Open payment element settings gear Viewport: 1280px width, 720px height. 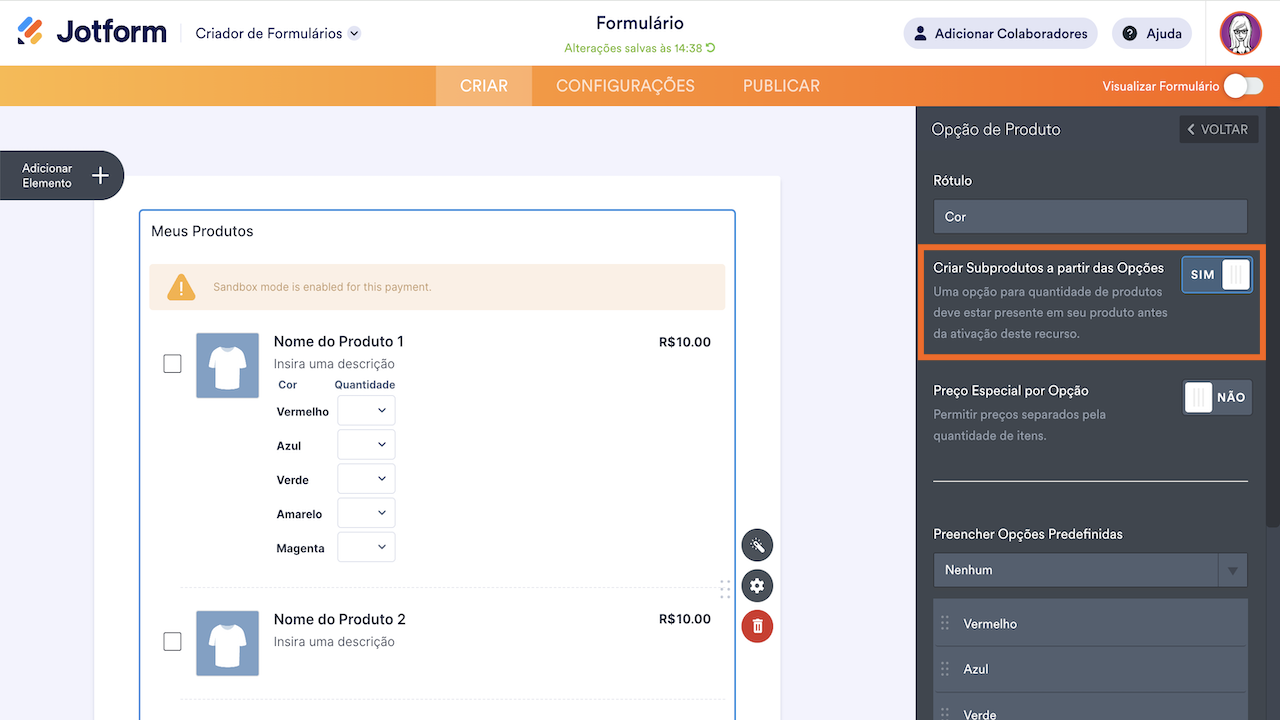point(757,586)
